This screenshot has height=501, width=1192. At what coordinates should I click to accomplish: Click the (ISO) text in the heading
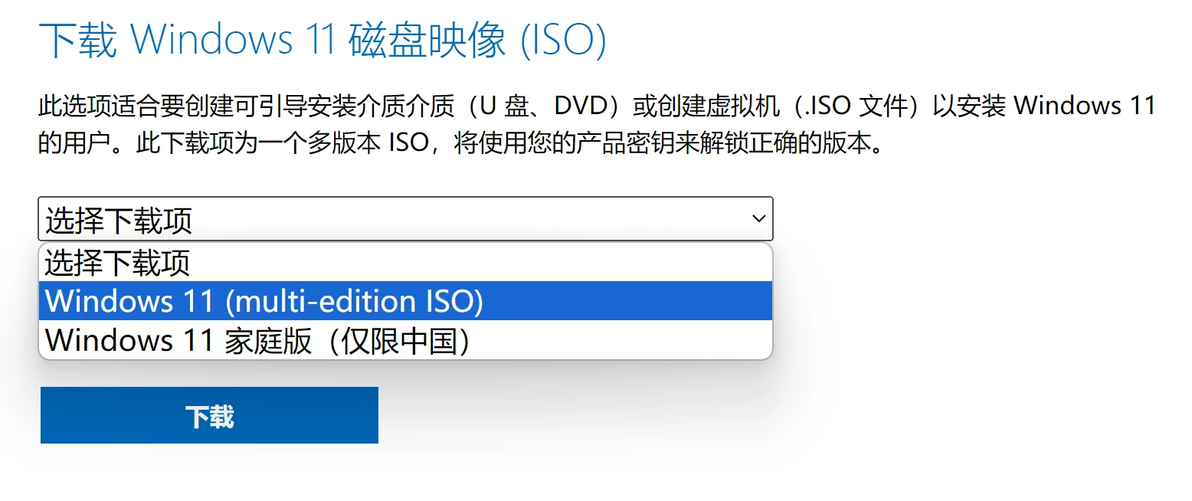pyautogui.click(x=563, y=41)
